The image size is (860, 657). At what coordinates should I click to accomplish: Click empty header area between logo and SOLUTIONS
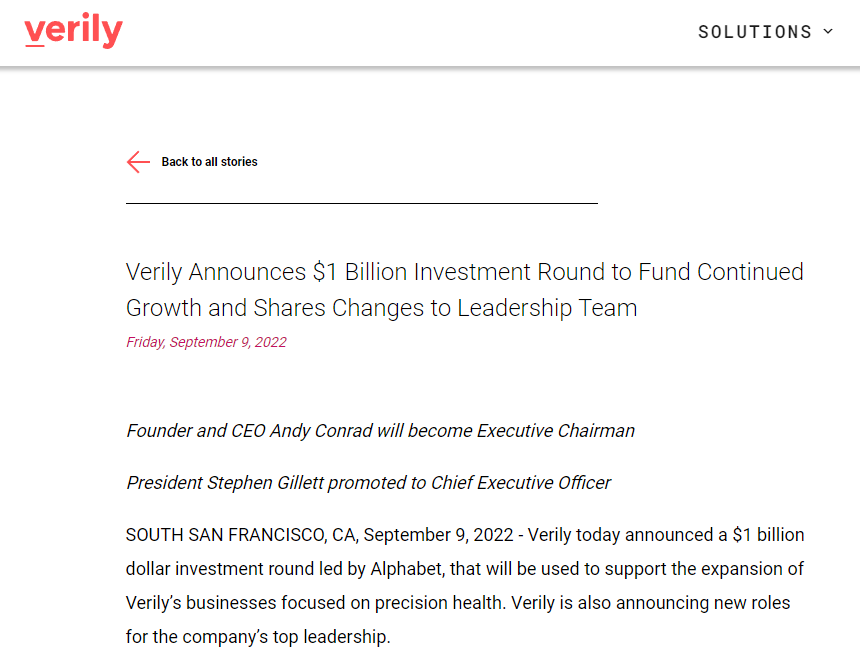pos(411,32)
